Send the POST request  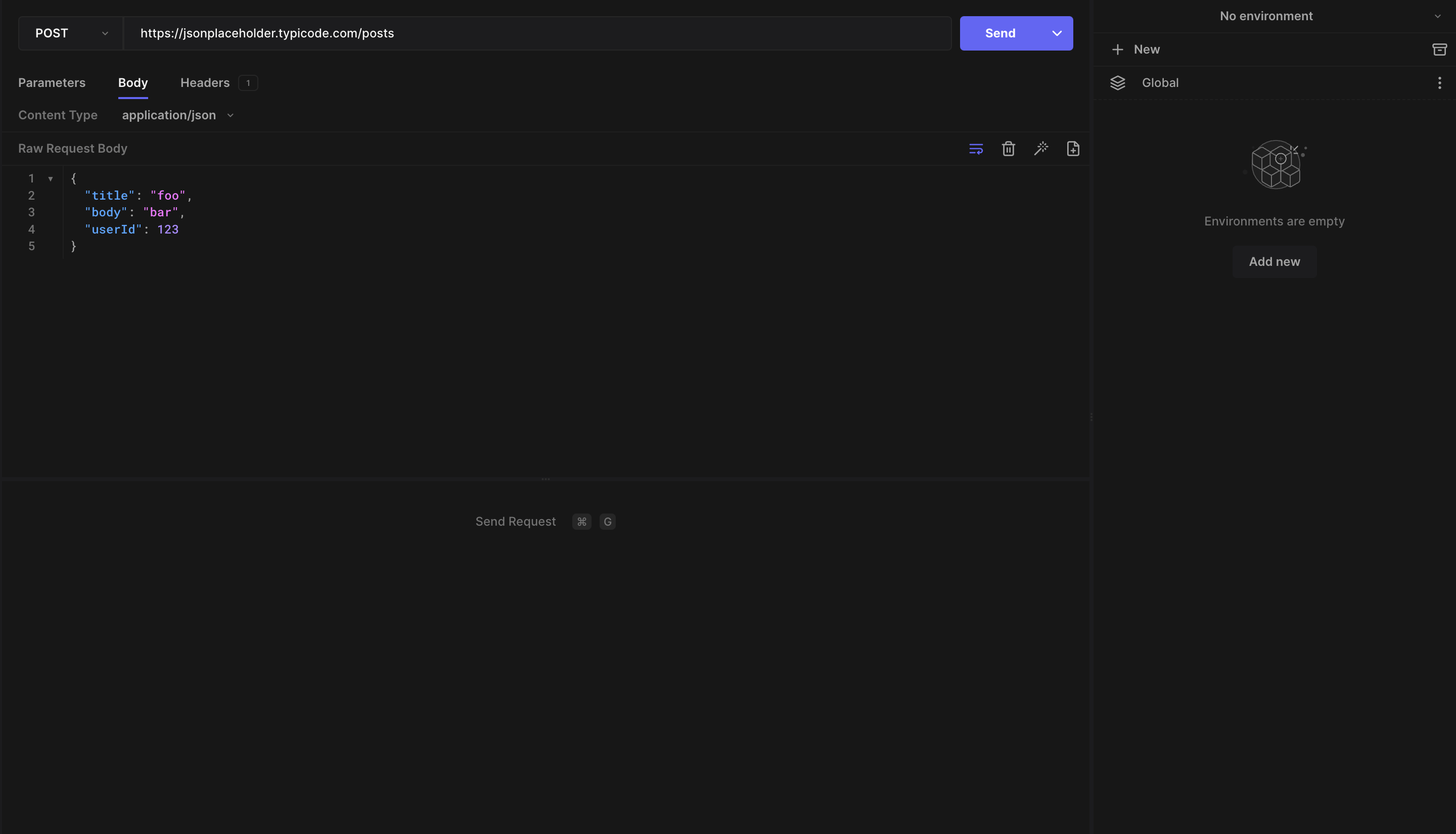[x=999, y=33]
